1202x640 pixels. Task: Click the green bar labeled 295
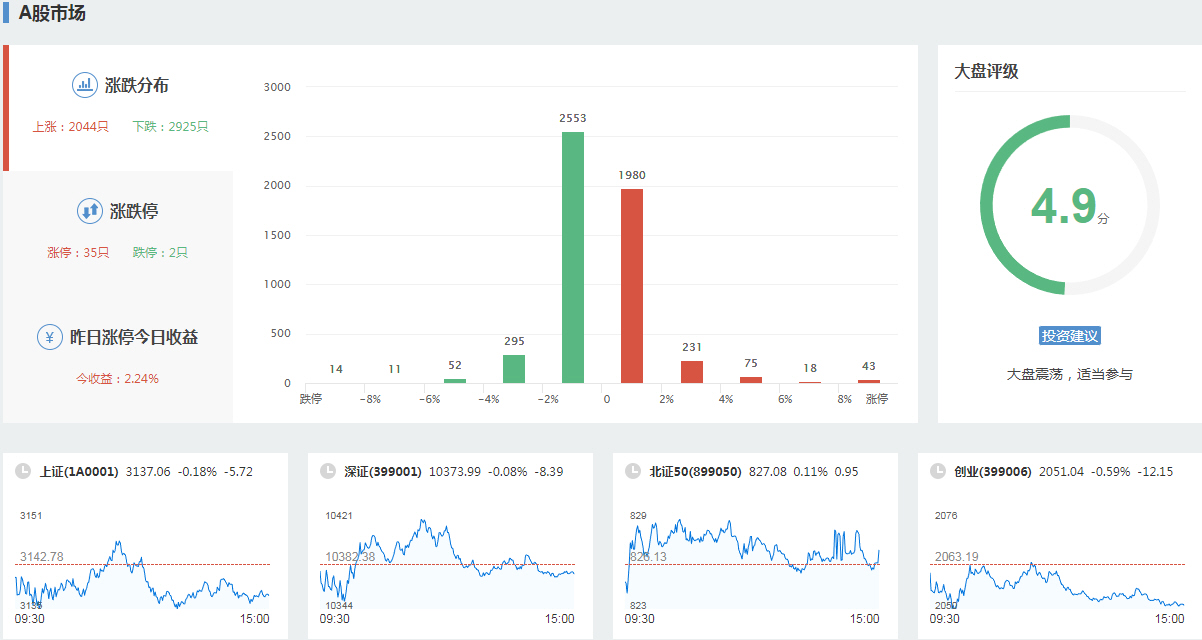pos(514,369)
